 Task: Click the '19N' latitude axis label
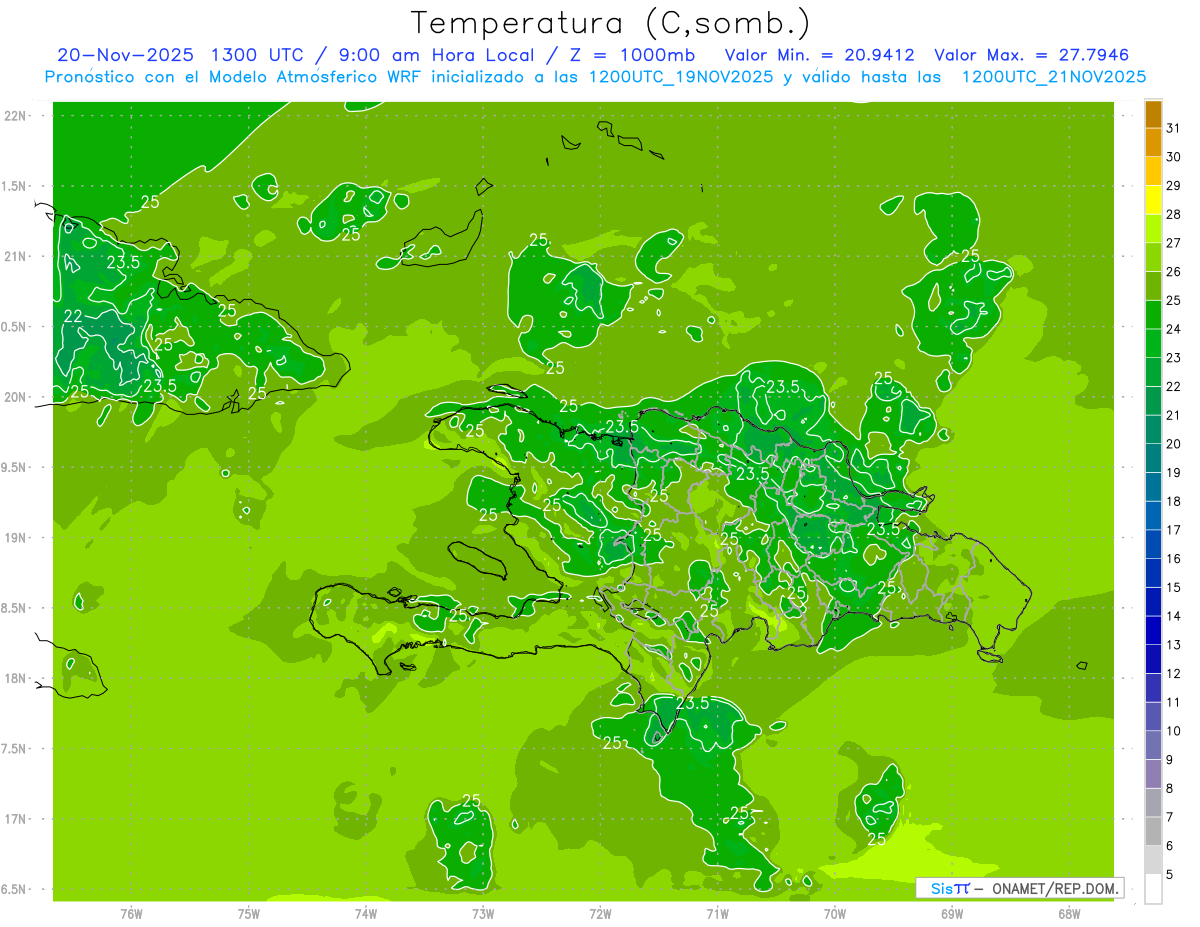tap(15, 537)
